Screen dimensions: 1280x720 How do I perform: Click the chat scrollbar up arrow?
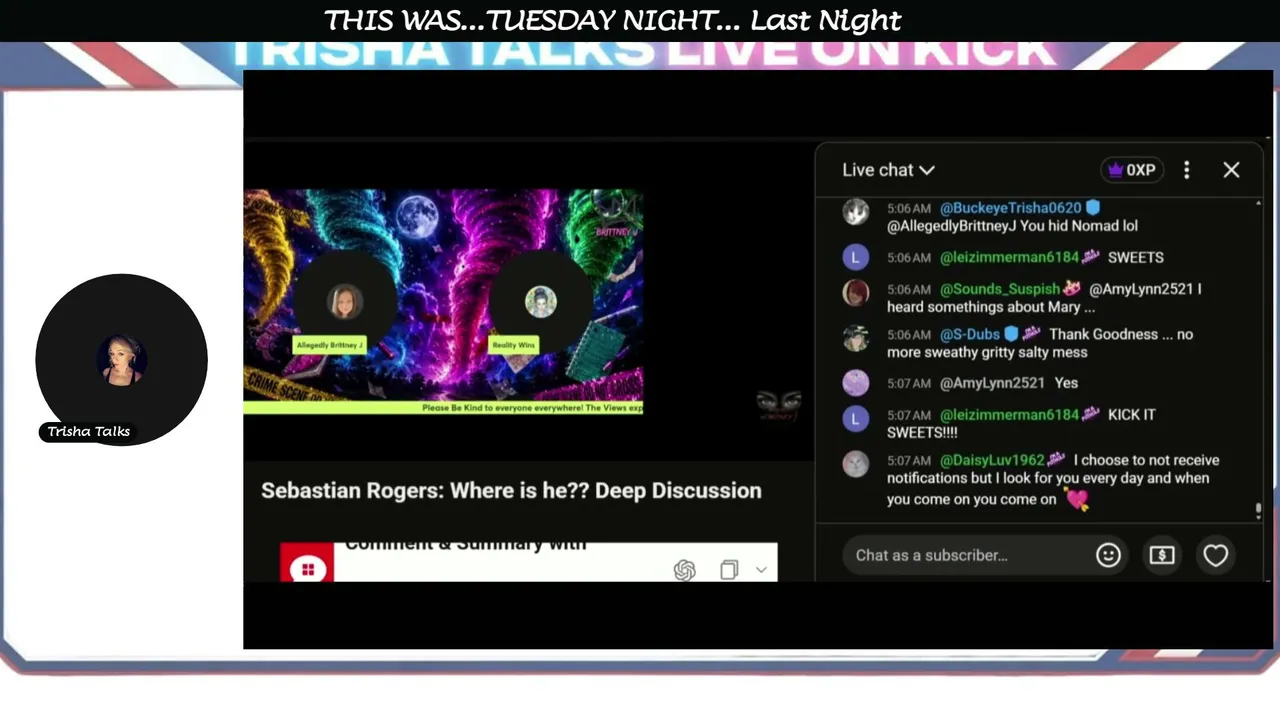(1258, 204)
